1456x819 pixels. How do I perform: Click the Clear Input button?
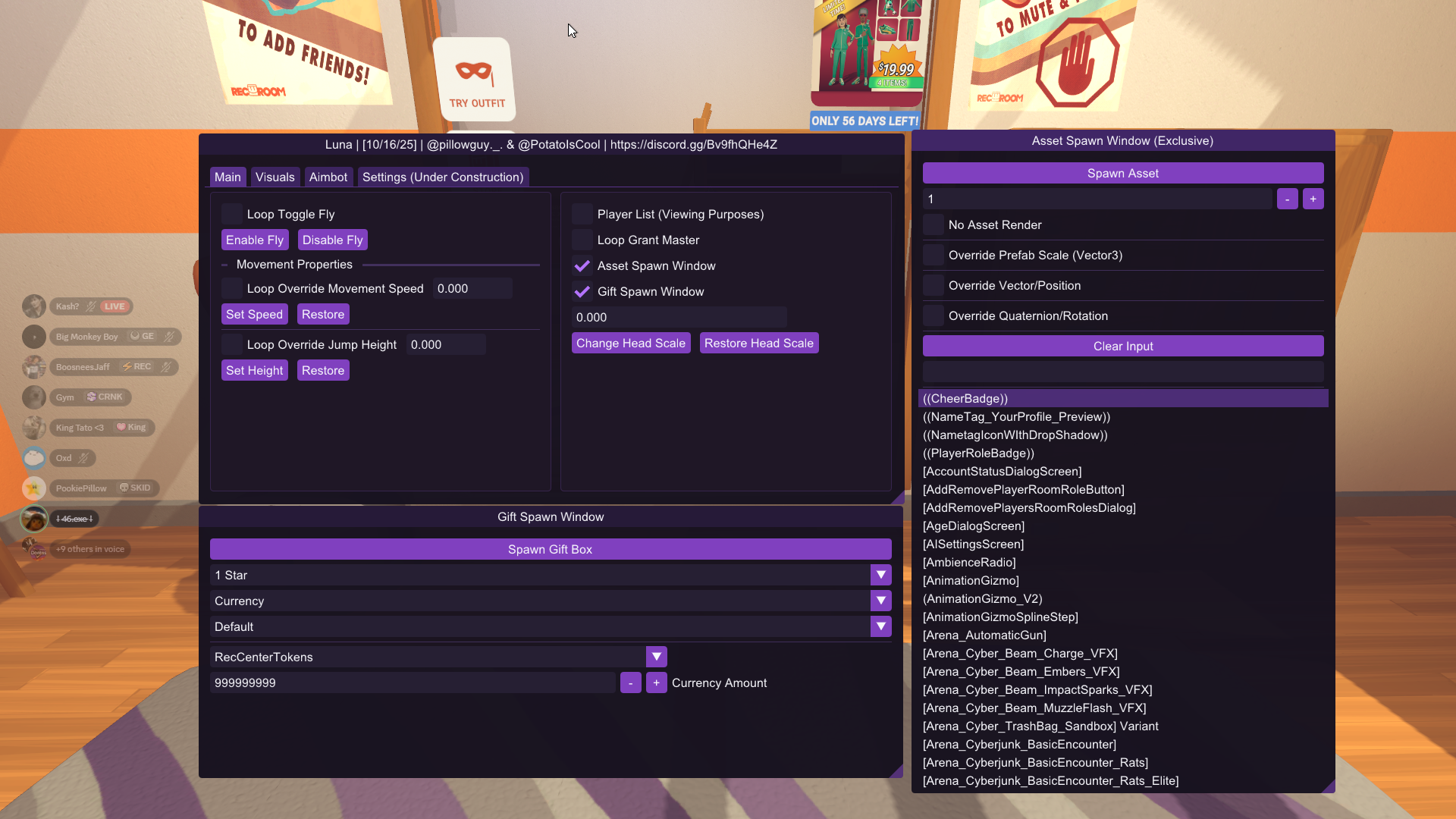(x=1122, y=346)
